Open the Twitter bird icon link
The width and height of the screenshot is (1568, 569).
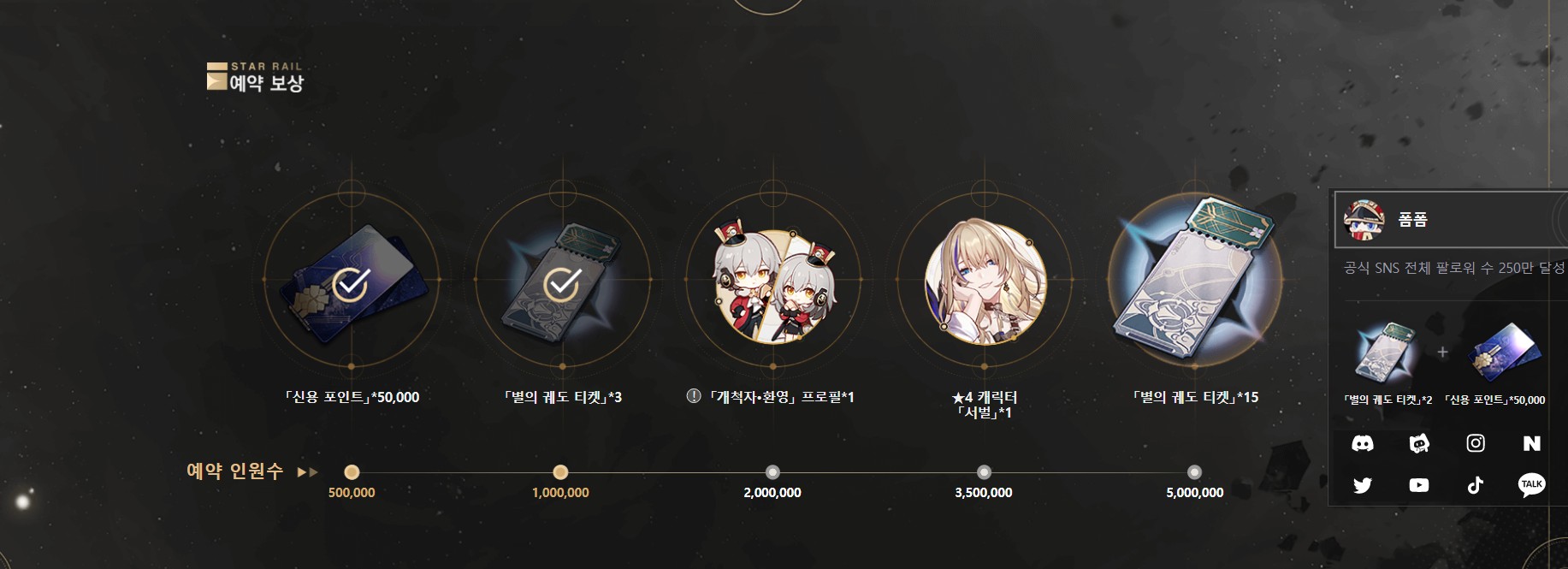(1362, 485)
